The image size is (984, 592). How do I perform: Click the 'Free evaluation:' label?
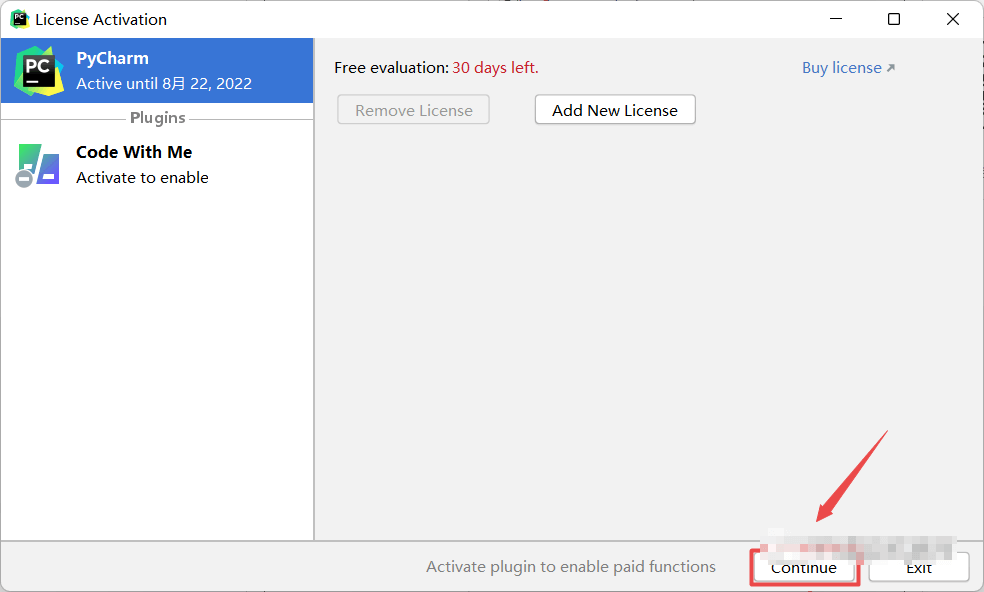pos(391,68)
